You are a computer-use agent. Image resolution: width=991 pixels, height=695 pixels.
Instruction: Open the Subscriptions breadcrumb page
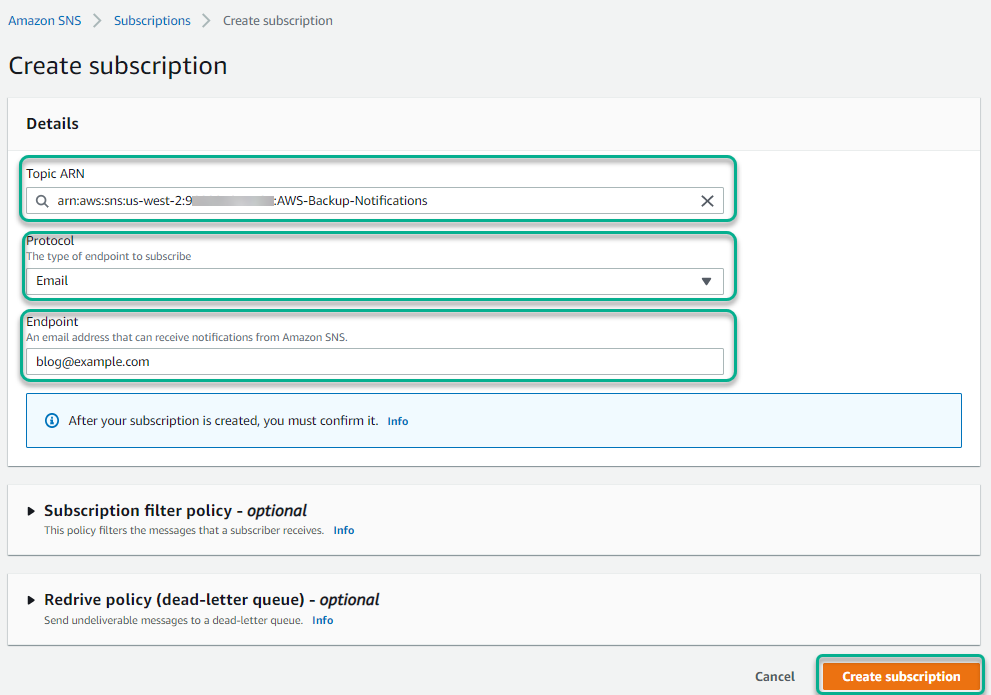[x=152, y=20]
